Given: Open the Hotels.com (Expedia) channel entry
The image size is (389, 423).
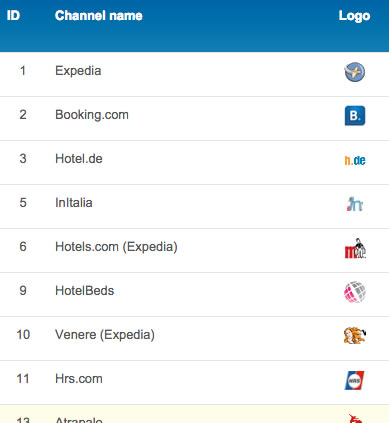Looking at the screenshot, I should click(116, 247).
